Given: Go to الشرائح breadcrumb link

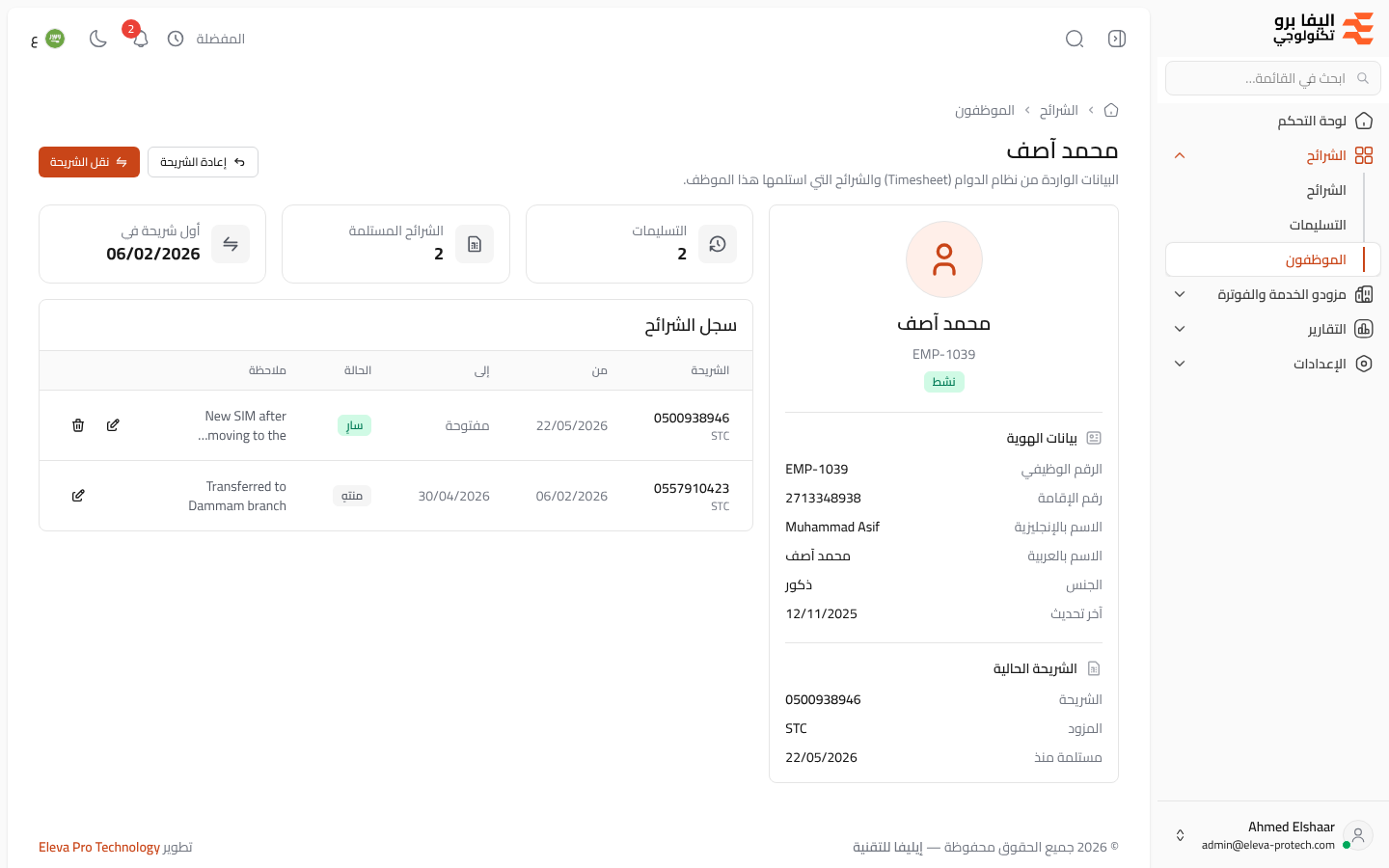Looking at the screenshot, I should (x=1058, y=110).
